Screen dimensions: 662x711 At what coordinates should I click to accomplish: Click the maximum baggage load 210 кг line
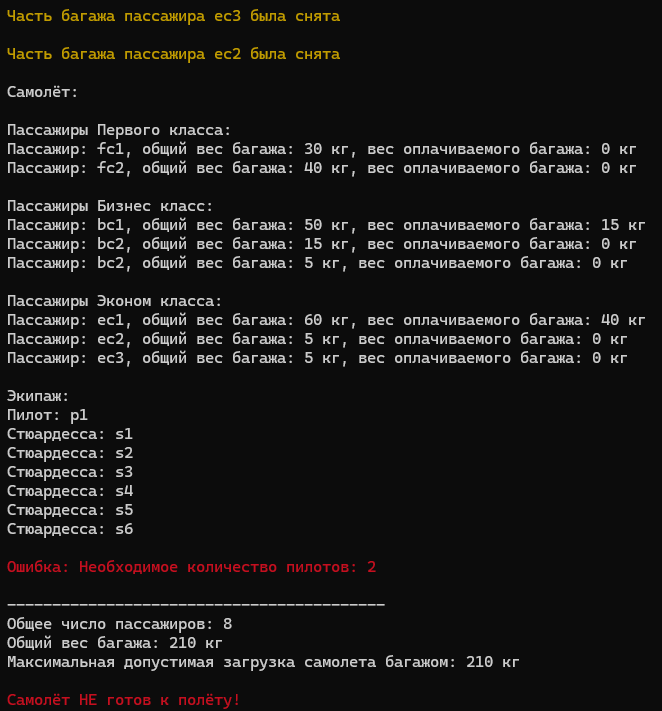(x=263, y=662)
